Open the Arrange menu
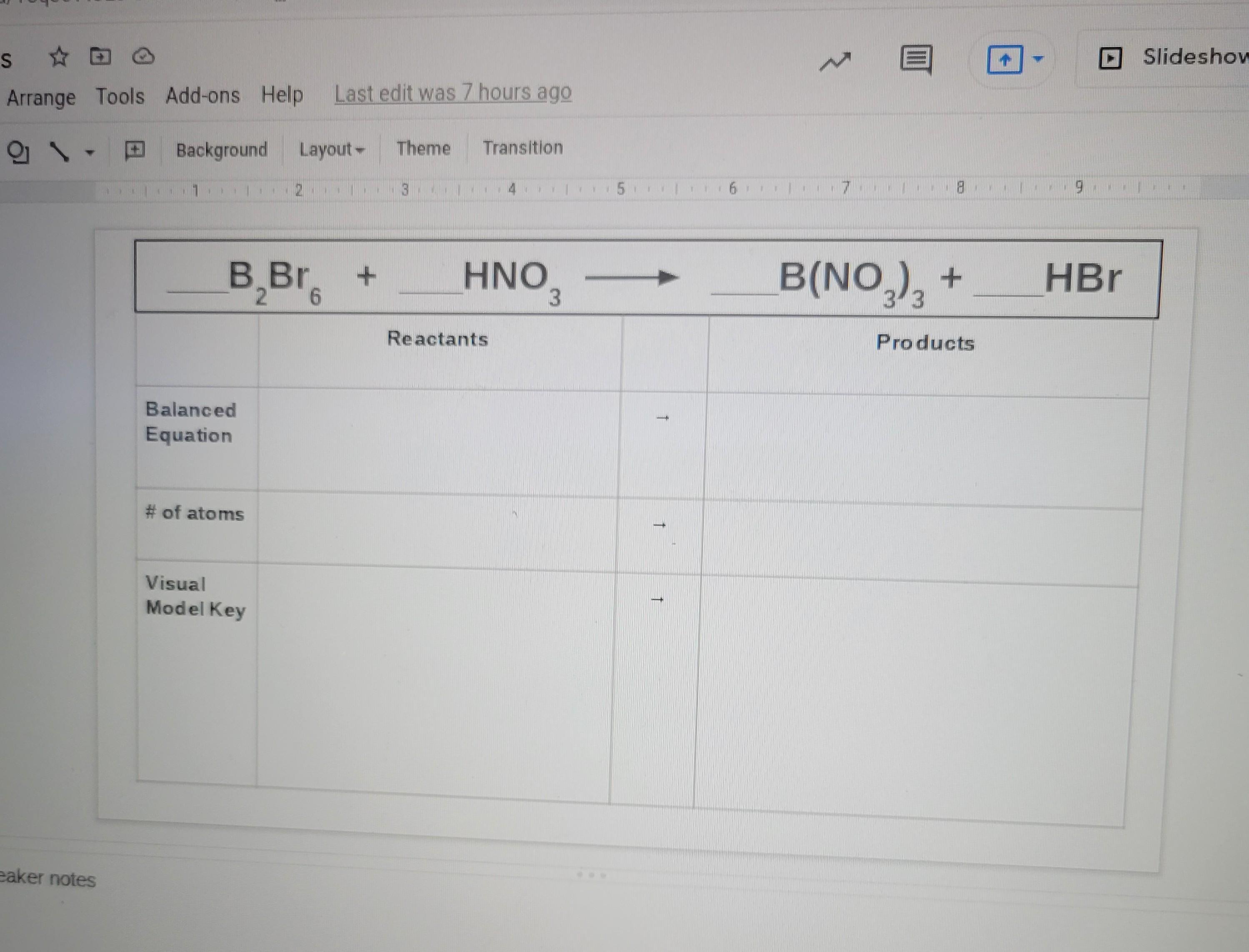This screenshot has height=952, width=1249. 41,98
